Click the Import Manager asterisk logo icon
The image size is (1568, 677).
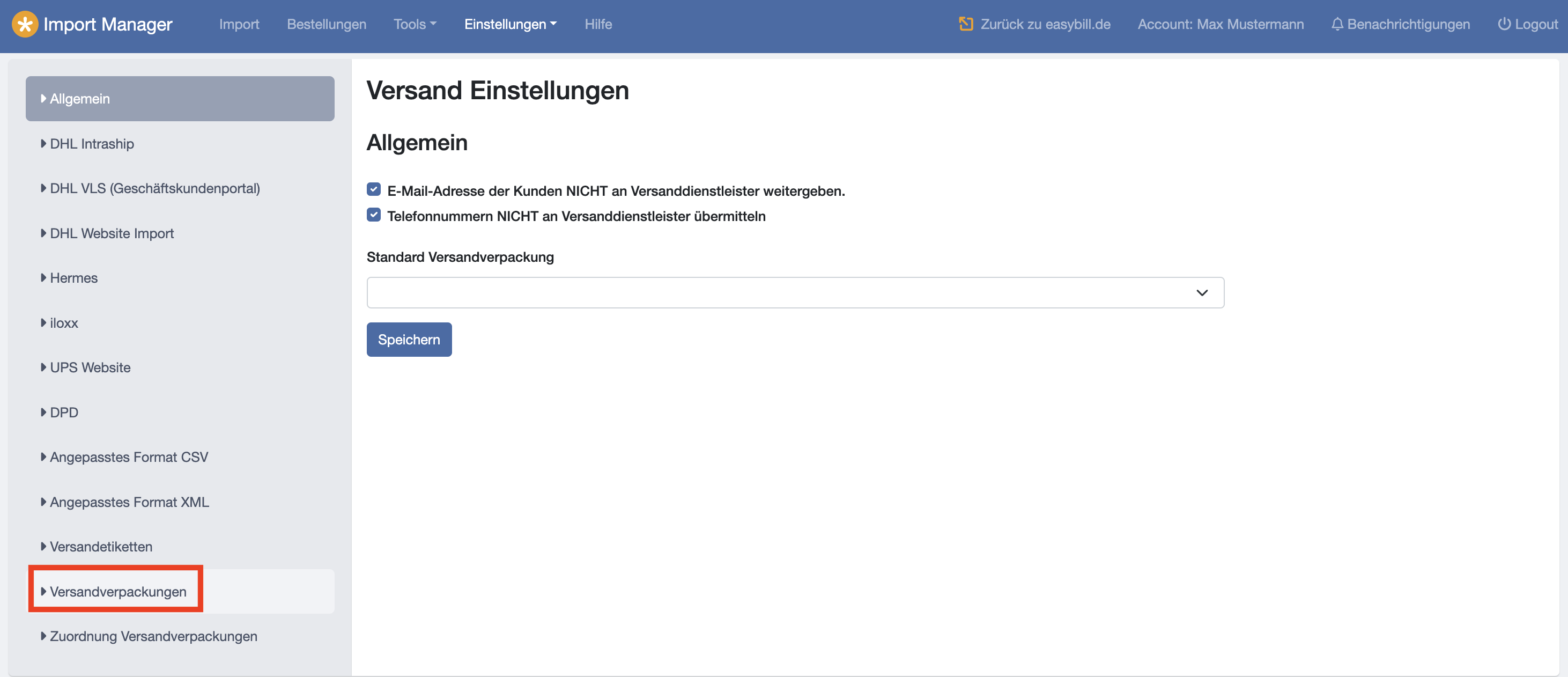pos(24,24)
